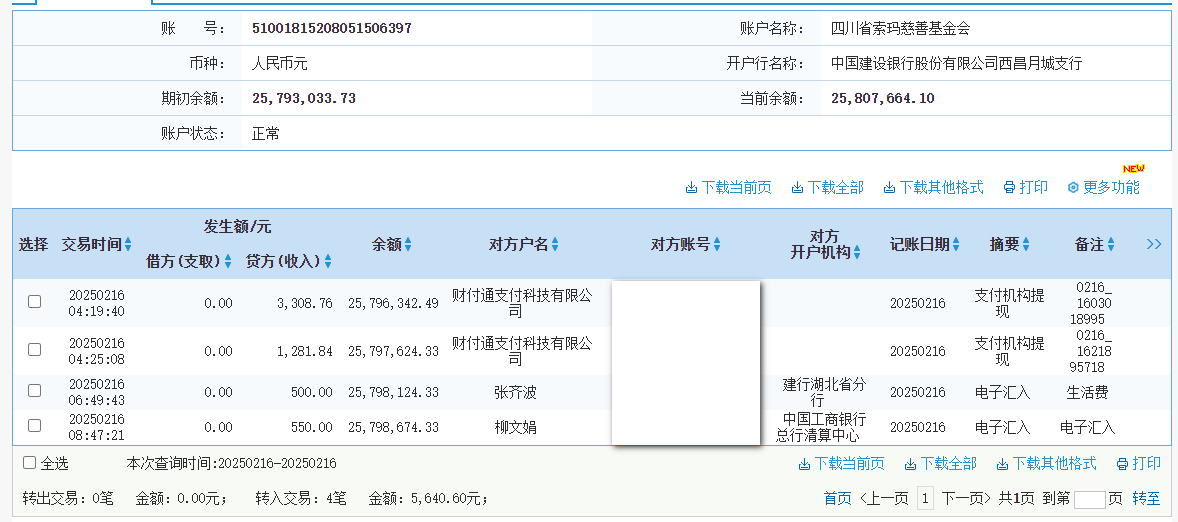The width and height of the screenshot is (1178, 522).
Task: Click top 打印 link
Action: [1034, 188]
